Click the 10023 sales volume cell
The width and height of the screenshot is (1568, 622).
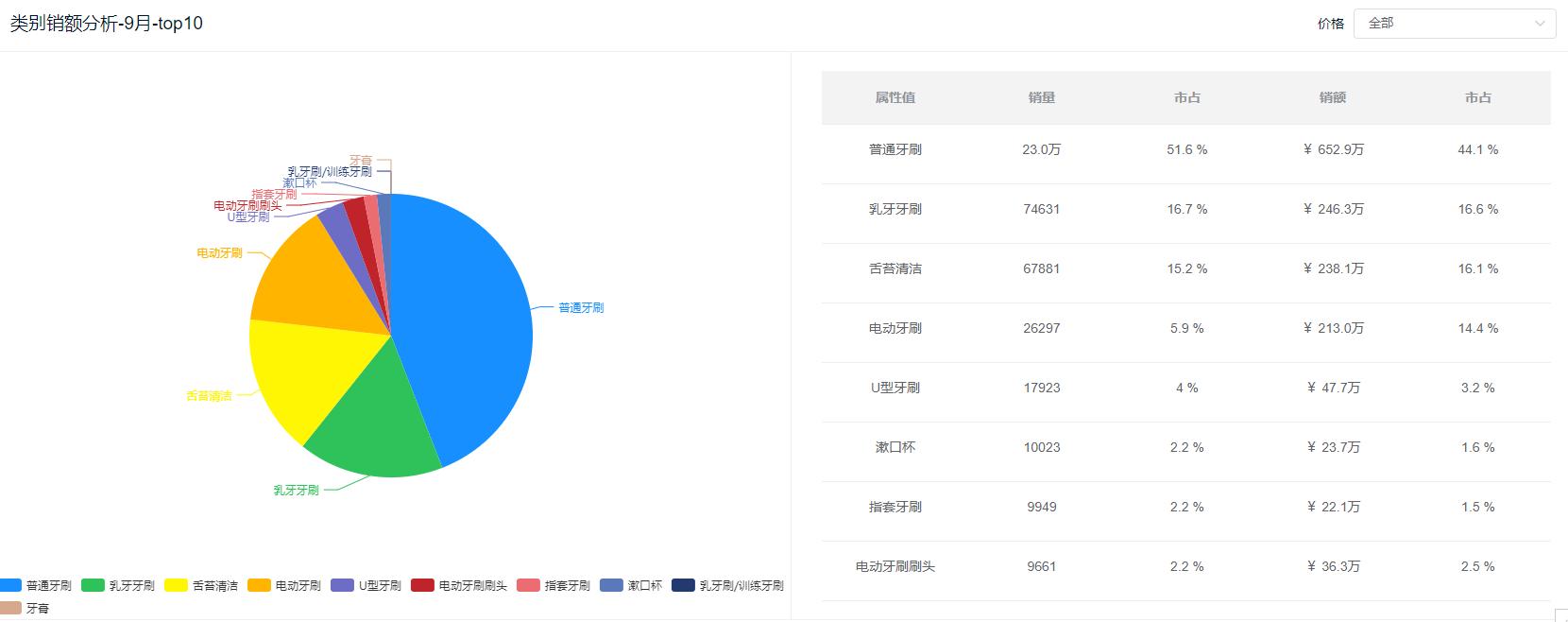point(1042,447)
